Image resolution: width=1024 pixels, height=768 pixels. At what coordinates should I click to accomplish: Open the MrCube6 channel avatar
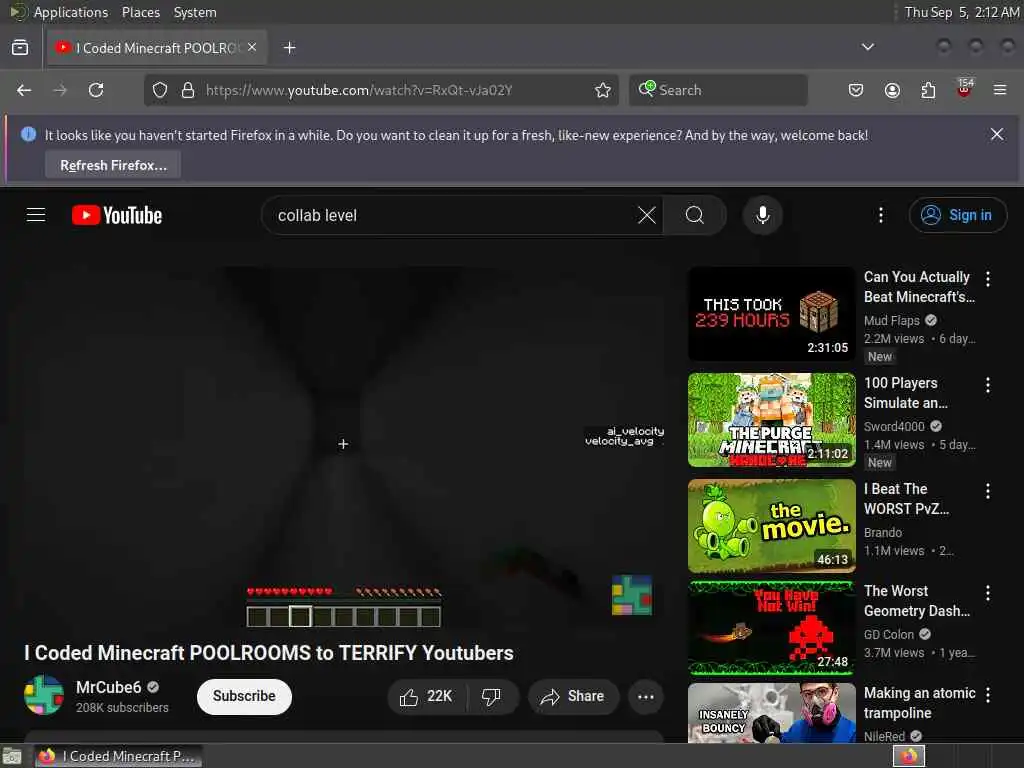click(x=44, y=695)
